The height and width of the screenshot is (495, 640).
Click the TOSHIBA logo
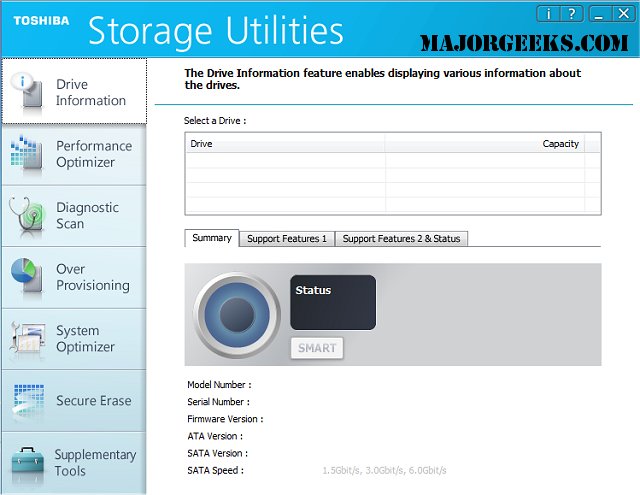[x=41, y=20]
